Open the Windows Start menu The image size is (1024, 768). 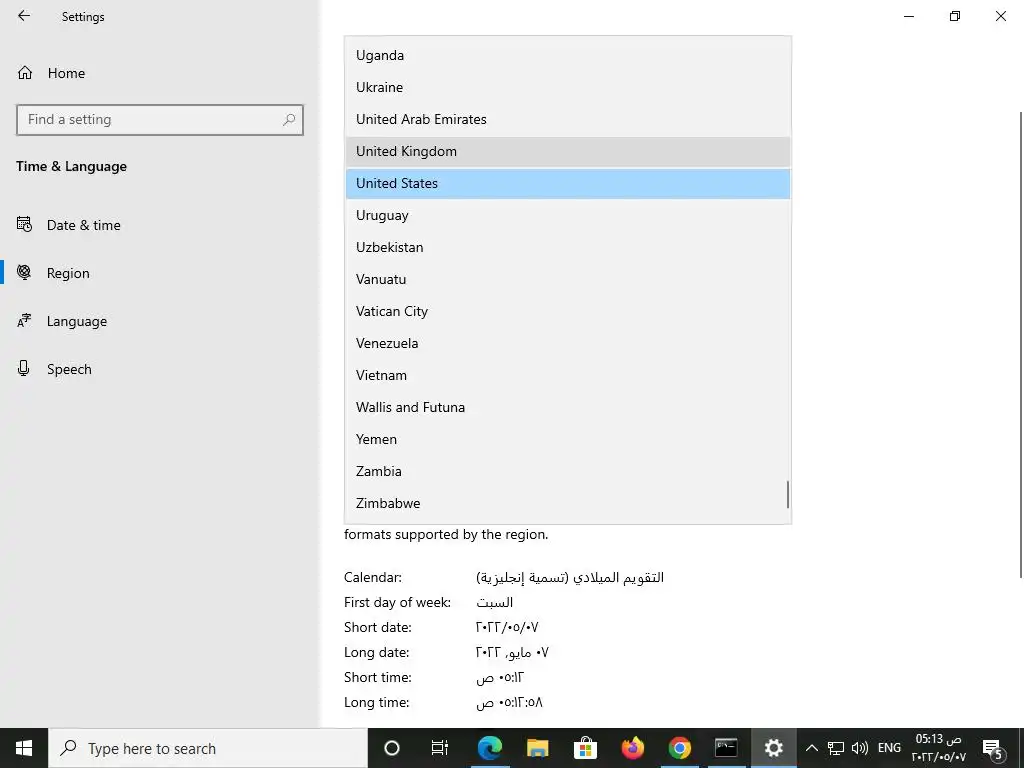click(x=24, y=748)
